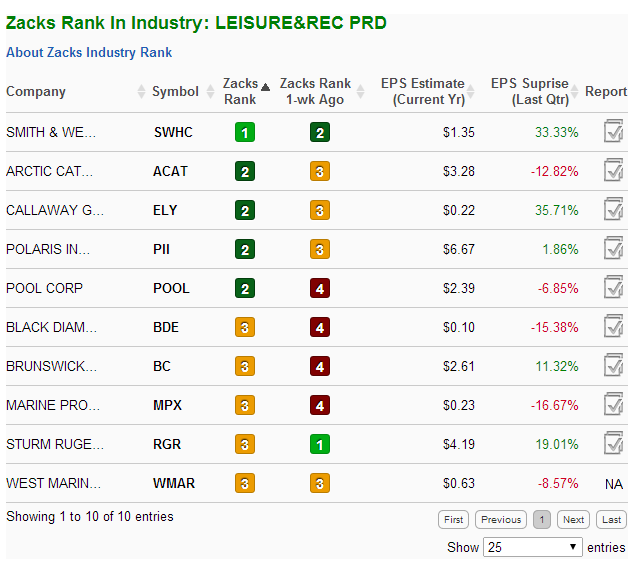Click company name BLACK DIAM...

(x=51, y=327)
